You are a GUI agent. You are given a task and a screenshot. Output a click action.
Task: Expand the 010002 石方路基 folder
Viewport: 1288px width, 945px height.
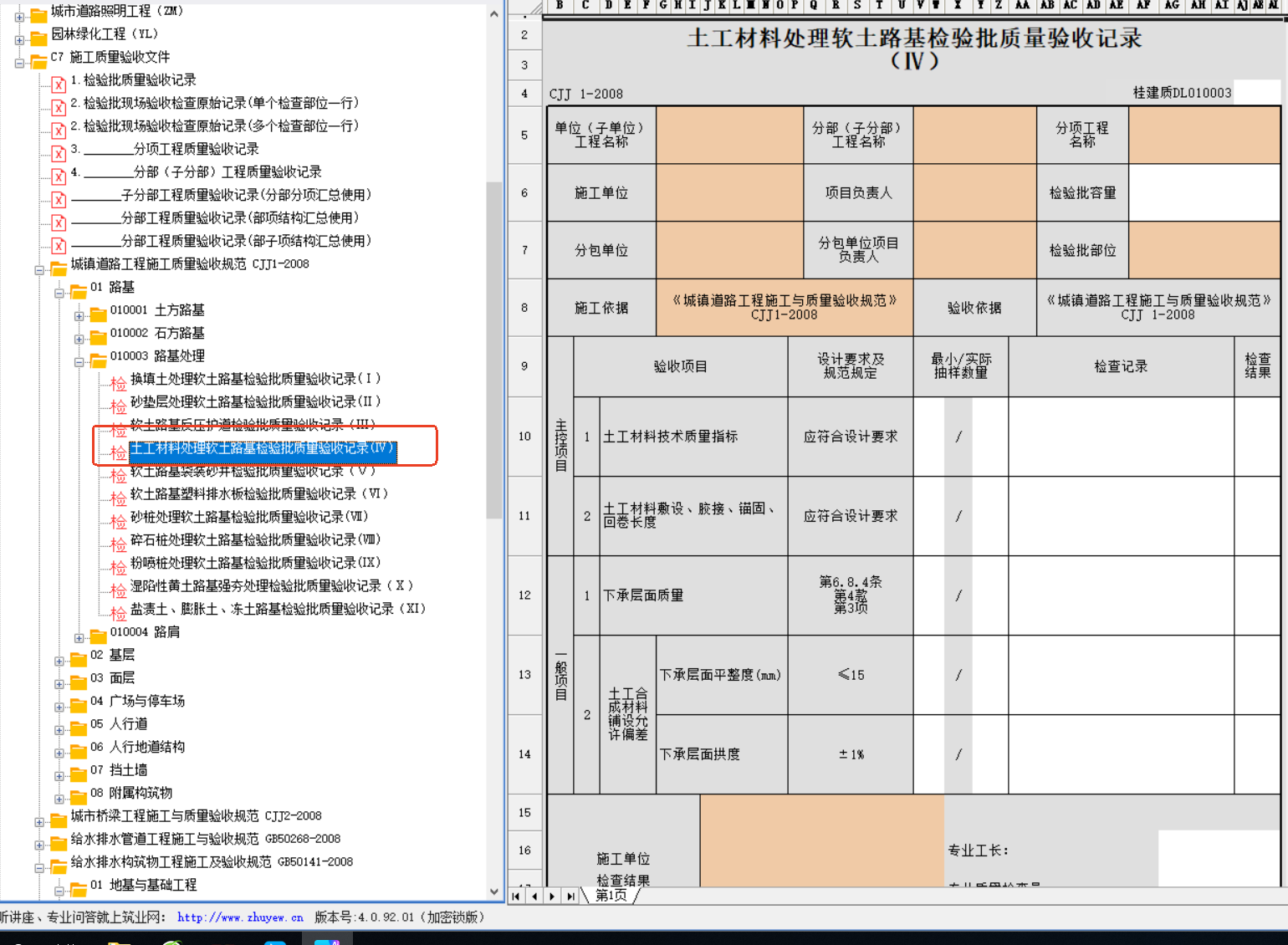[x=79, y=339]
